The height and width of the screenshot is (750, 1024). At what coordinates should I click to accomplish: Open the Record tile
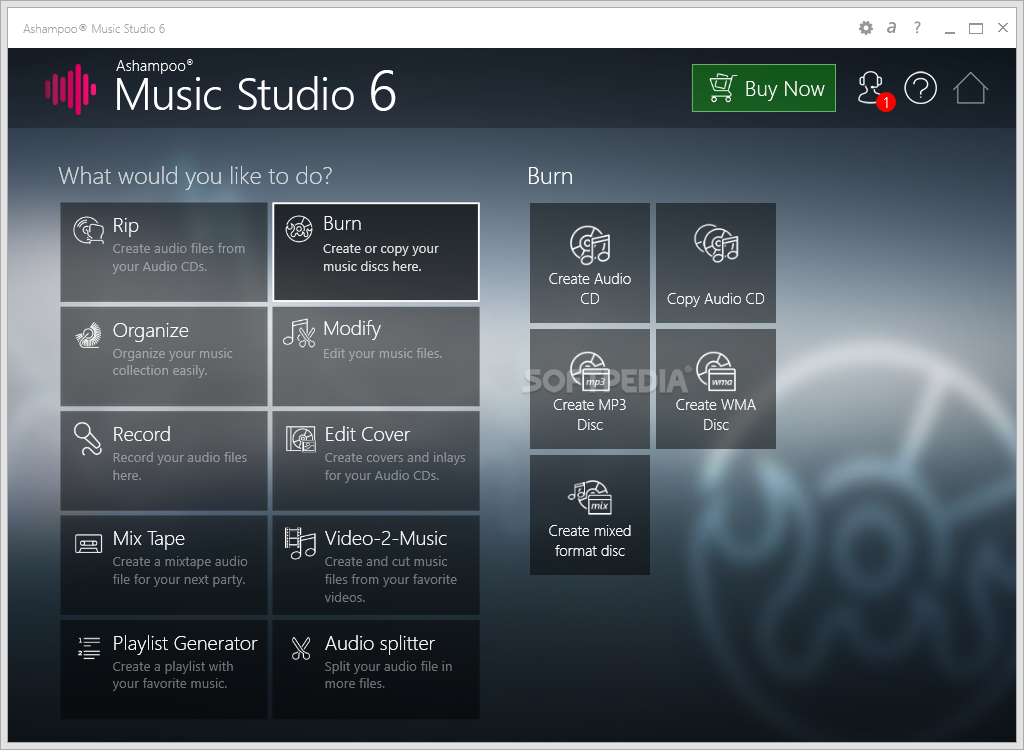coord(164,461)
